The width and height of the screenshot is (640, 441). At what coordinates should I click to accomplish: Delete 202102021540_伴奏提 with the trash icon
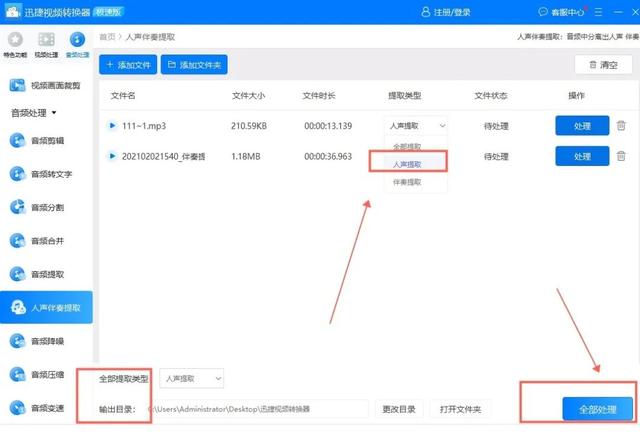click(621, 156)
